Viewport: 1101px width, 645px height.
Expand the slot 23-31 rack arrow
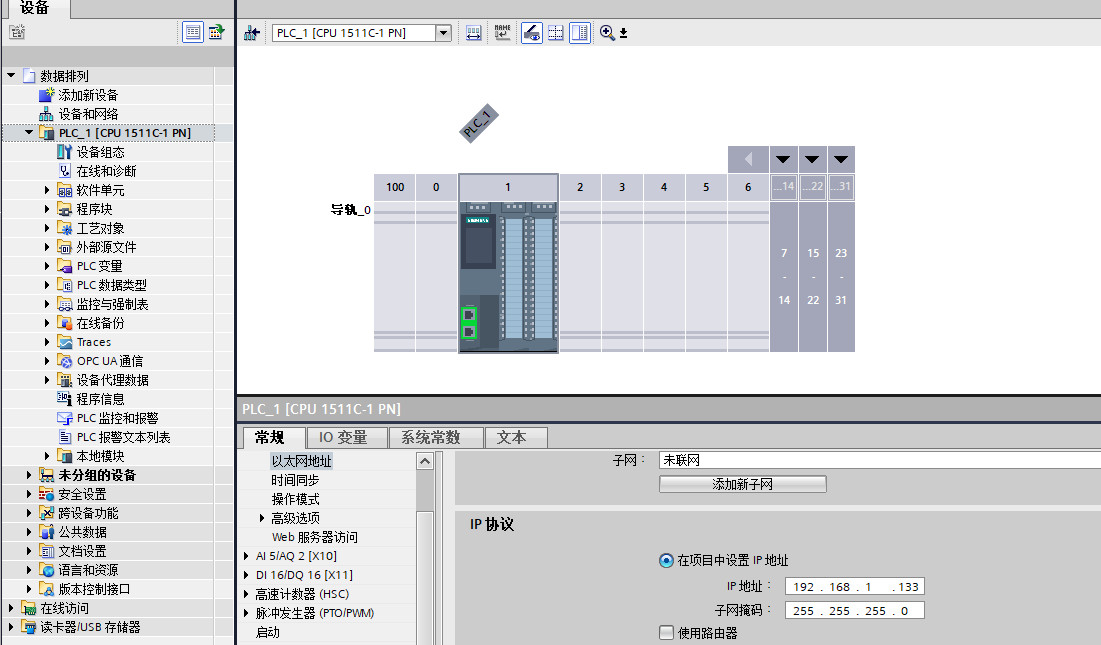tap(840, 159)
